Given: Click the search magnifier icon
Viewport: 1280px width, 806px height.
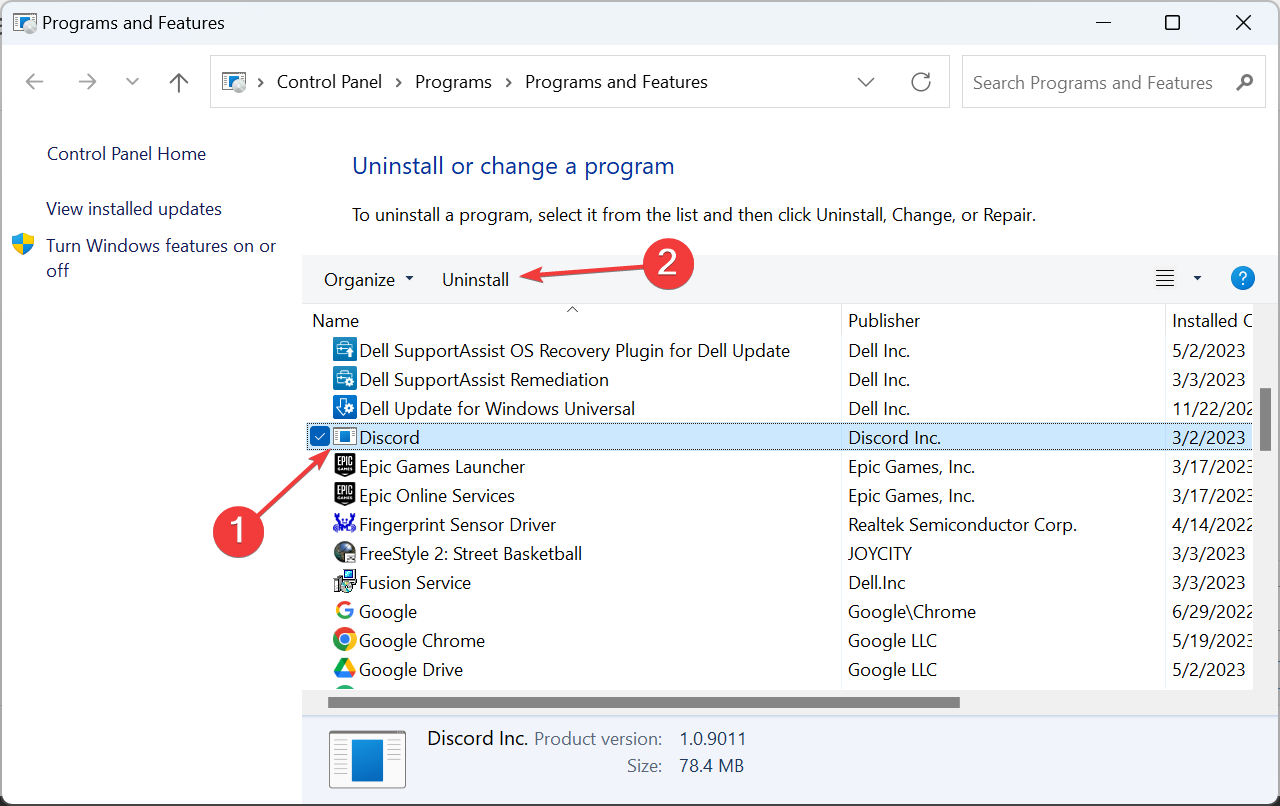Looking at the screenshot, I should pos(1244,82).
